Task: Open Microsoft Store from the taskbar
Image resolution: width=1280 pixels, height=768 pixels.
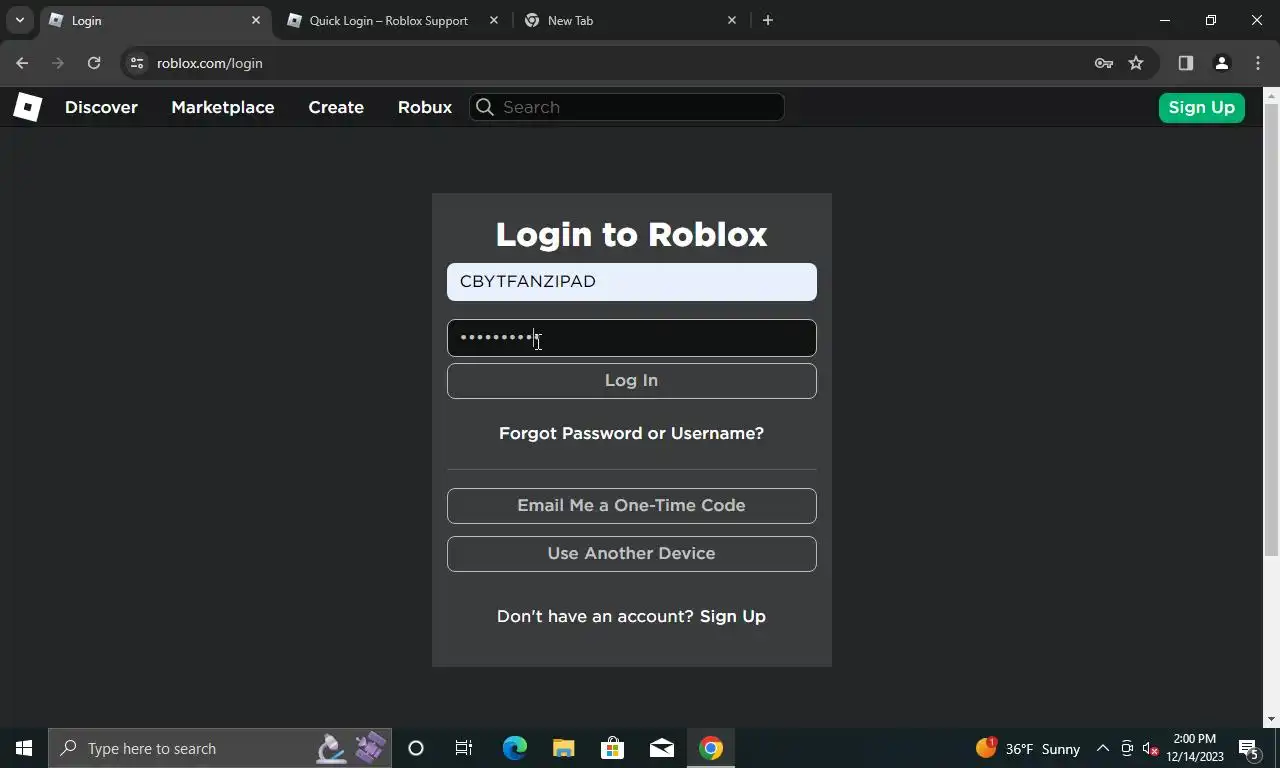Action: click(x=612, y=748)
